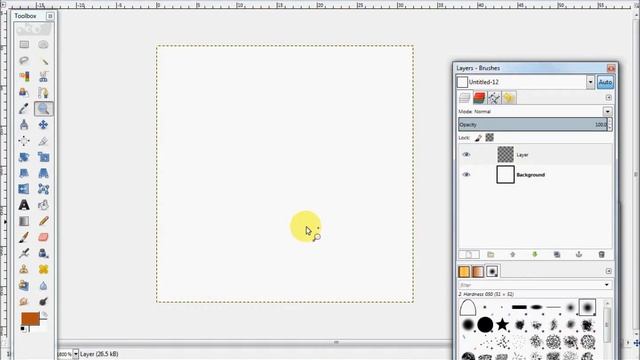Open the layer Mode dropdown set to Normal
The width and height of the screenshot is (640, 360).
(607, 111)
